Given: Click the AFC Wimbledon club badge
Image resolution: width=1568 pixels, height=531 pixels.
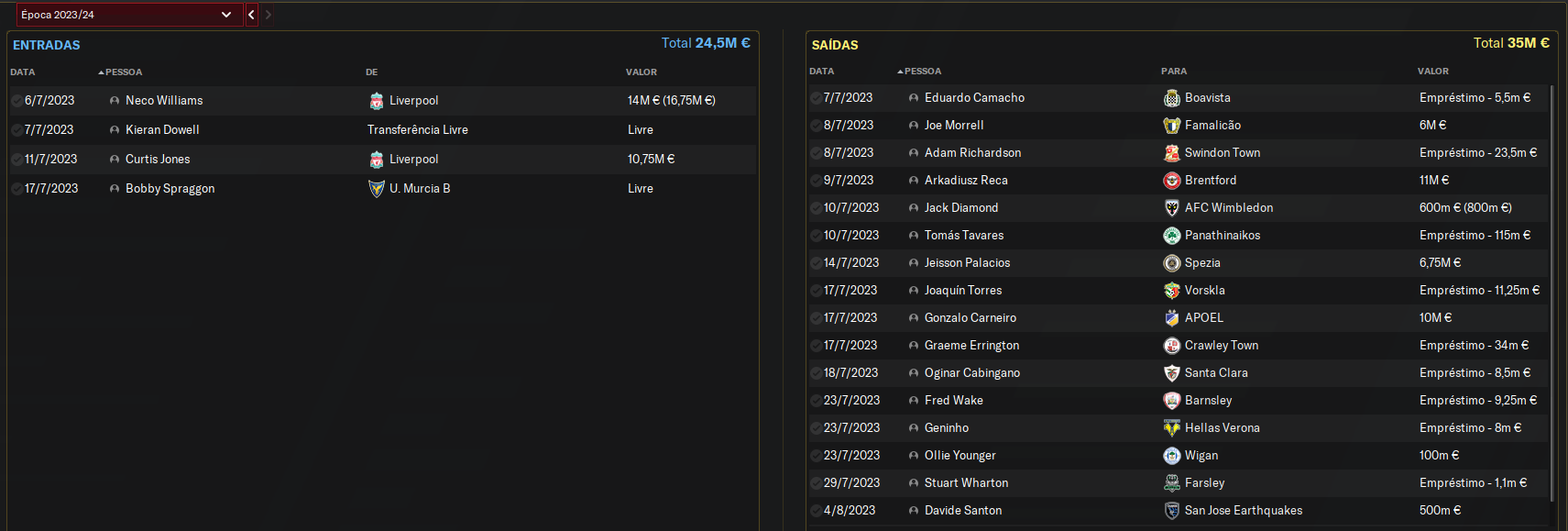Looking at the screenshot, I should 1171,208.
